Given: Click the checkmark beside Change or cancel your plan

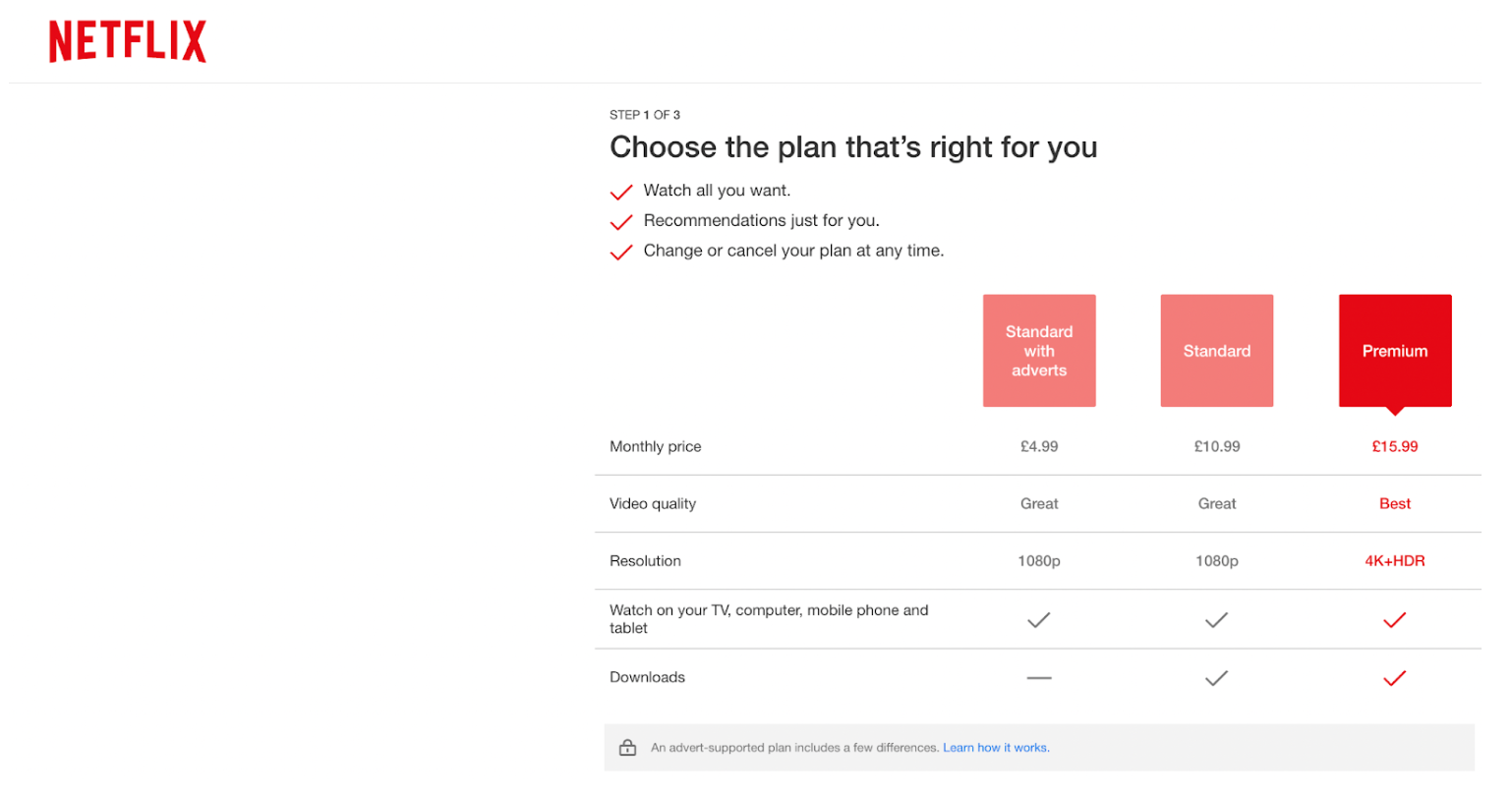Looking at the screenshot, I should point(621,253).
